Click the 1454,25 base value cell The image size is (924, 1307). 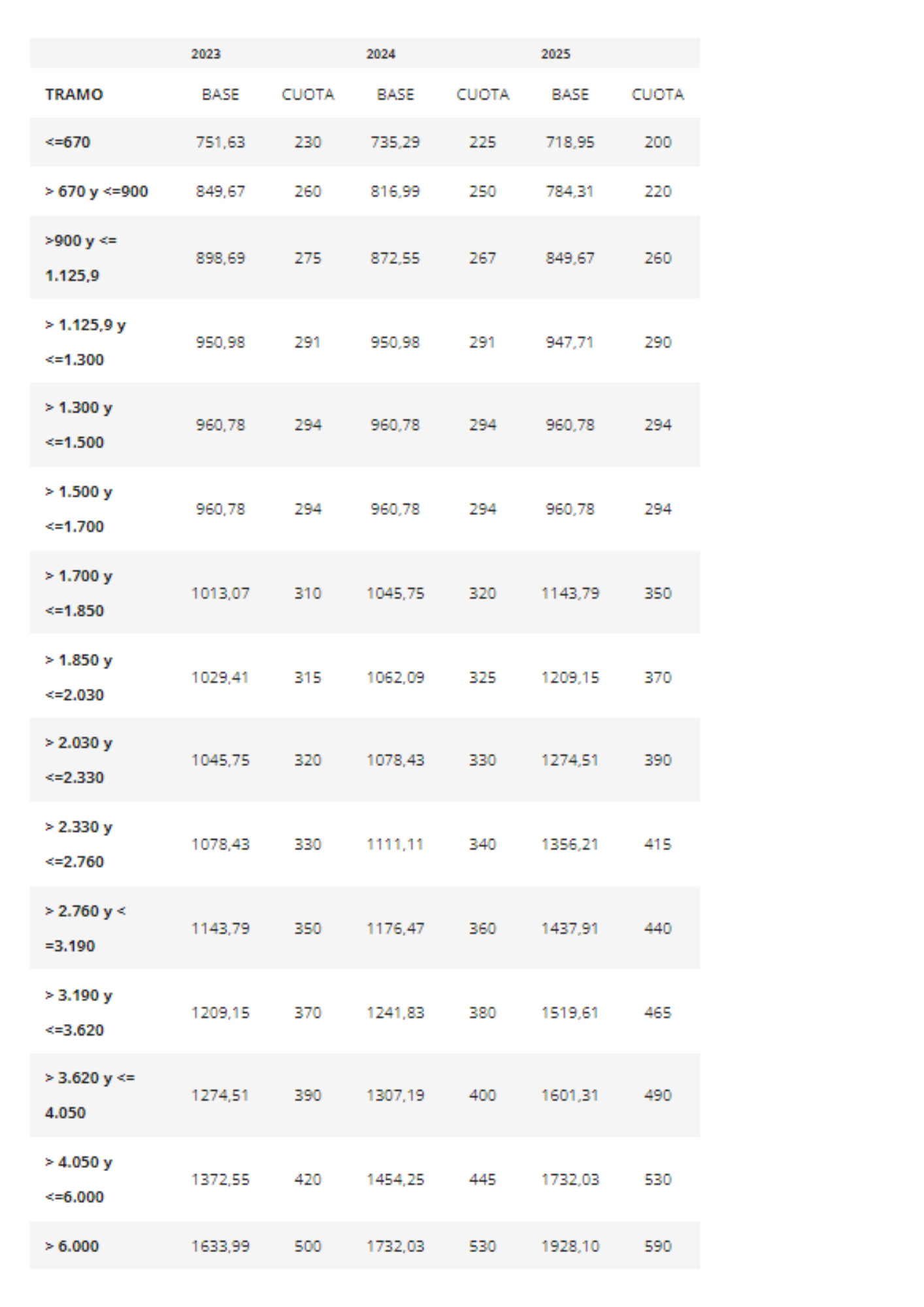coord(395,1180)
